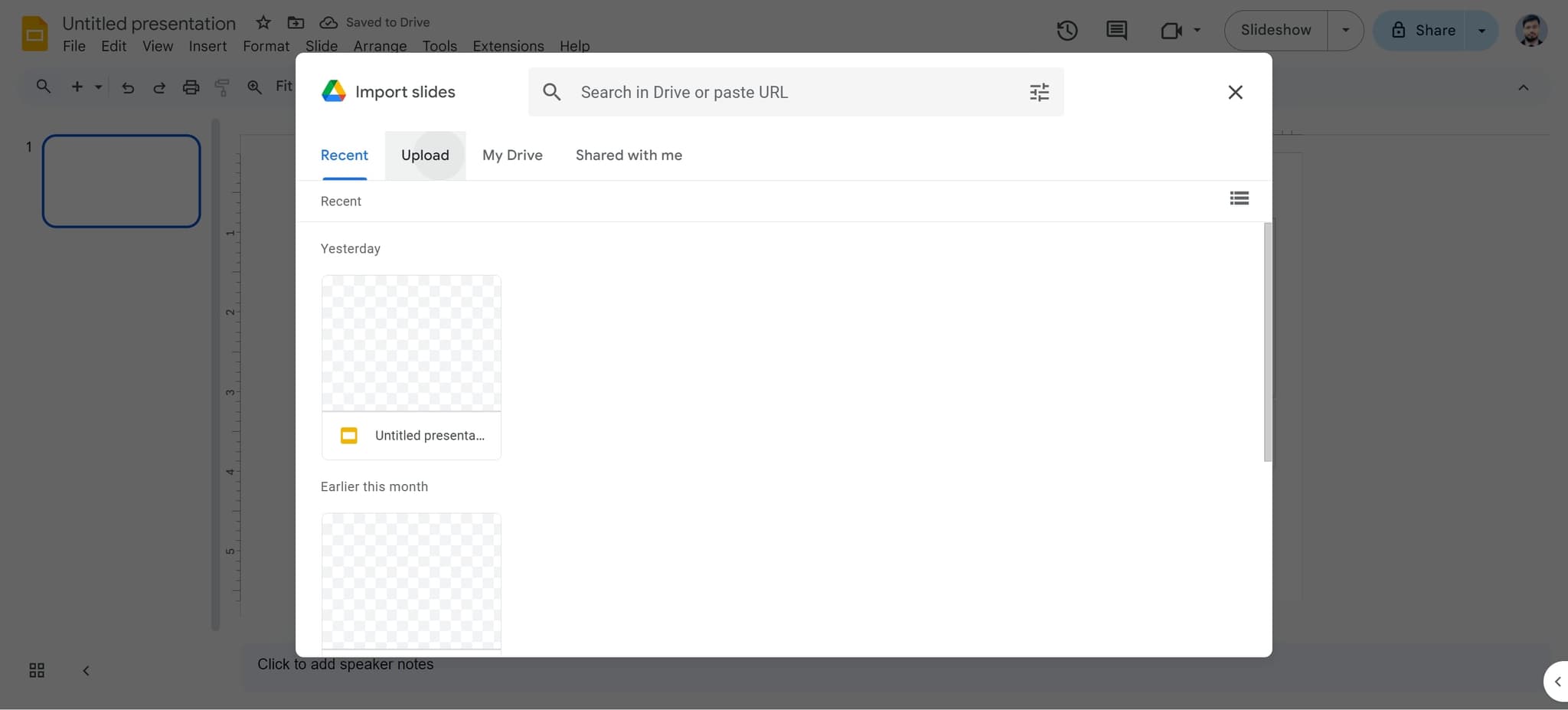
Task: Click the search filter options icon
Action: click(x=1039, y=93)
